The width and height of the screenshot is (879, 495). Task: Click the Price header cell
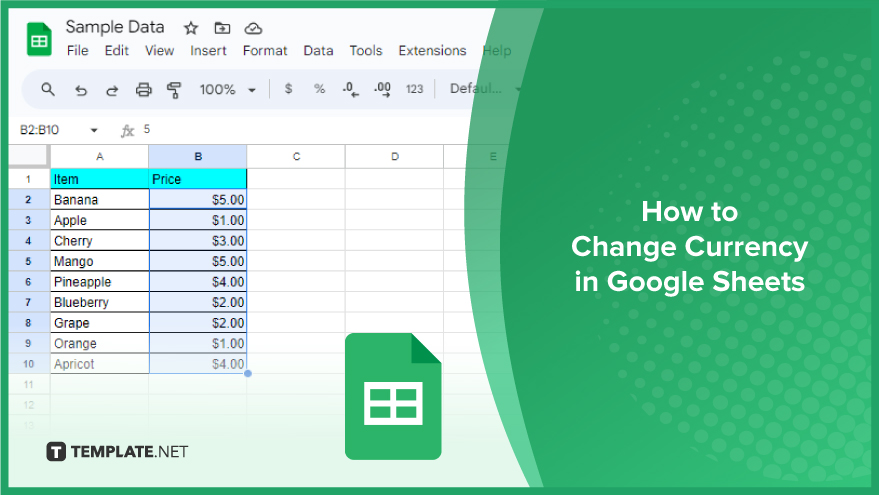pyautogui.click(x=198, y=179)
